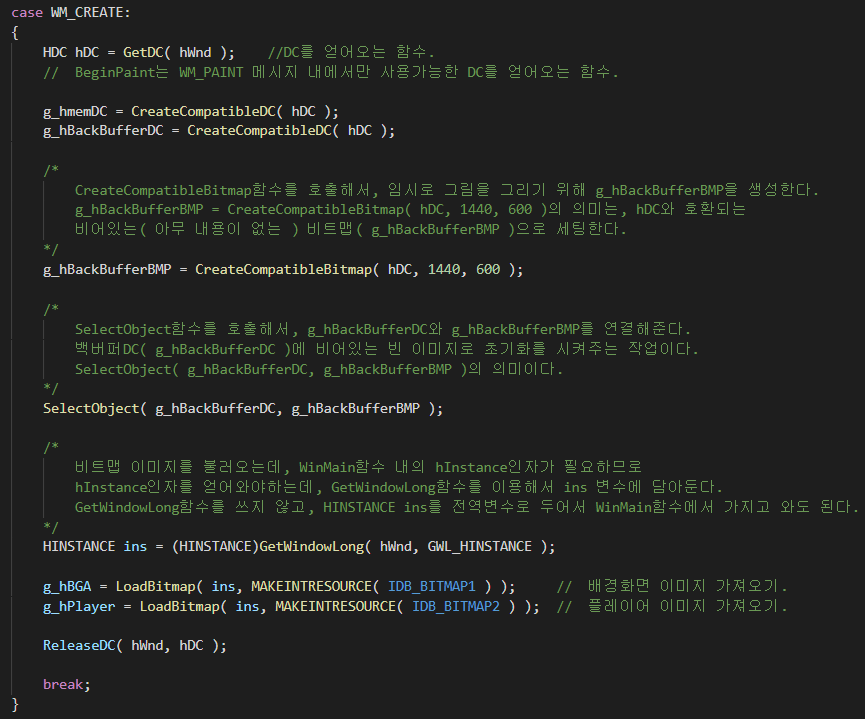Click the '//DC를 얻어오는 함수.' comment
This screenshot has height=719, width=865.
pyautogui.click(x=351, y=52)
